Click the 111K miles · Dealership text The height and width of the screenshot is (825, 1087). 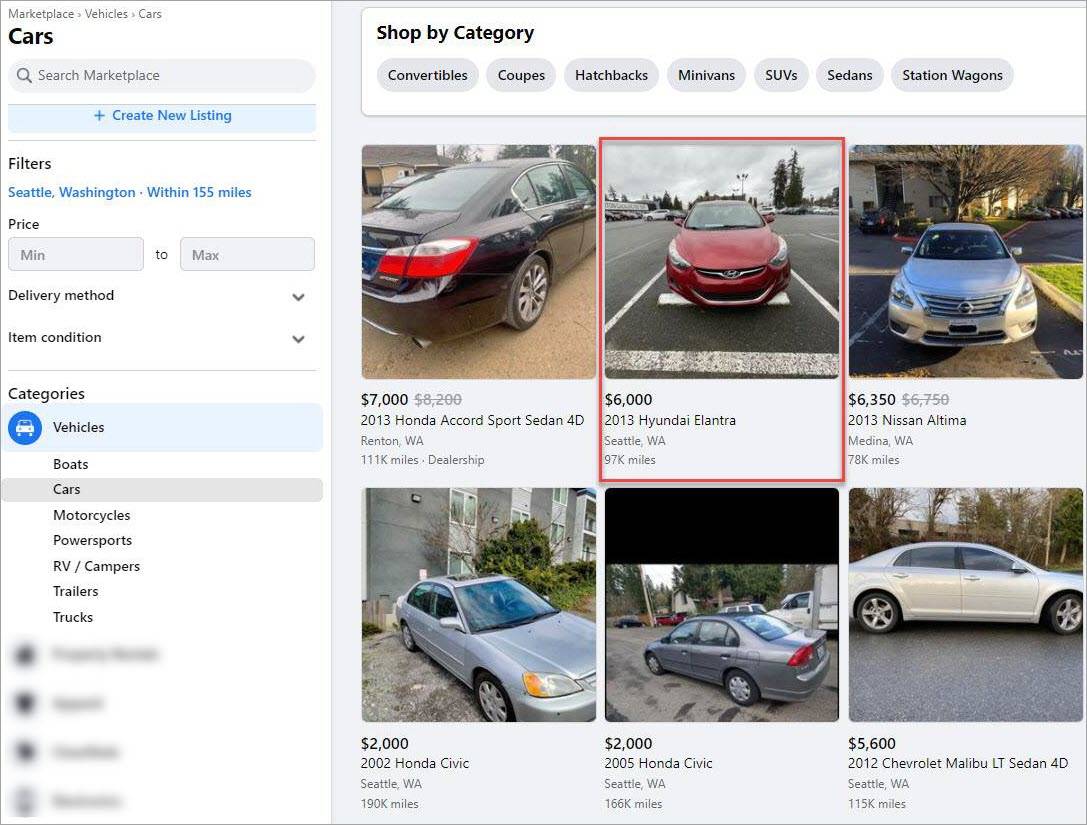[x=422, y=460]
